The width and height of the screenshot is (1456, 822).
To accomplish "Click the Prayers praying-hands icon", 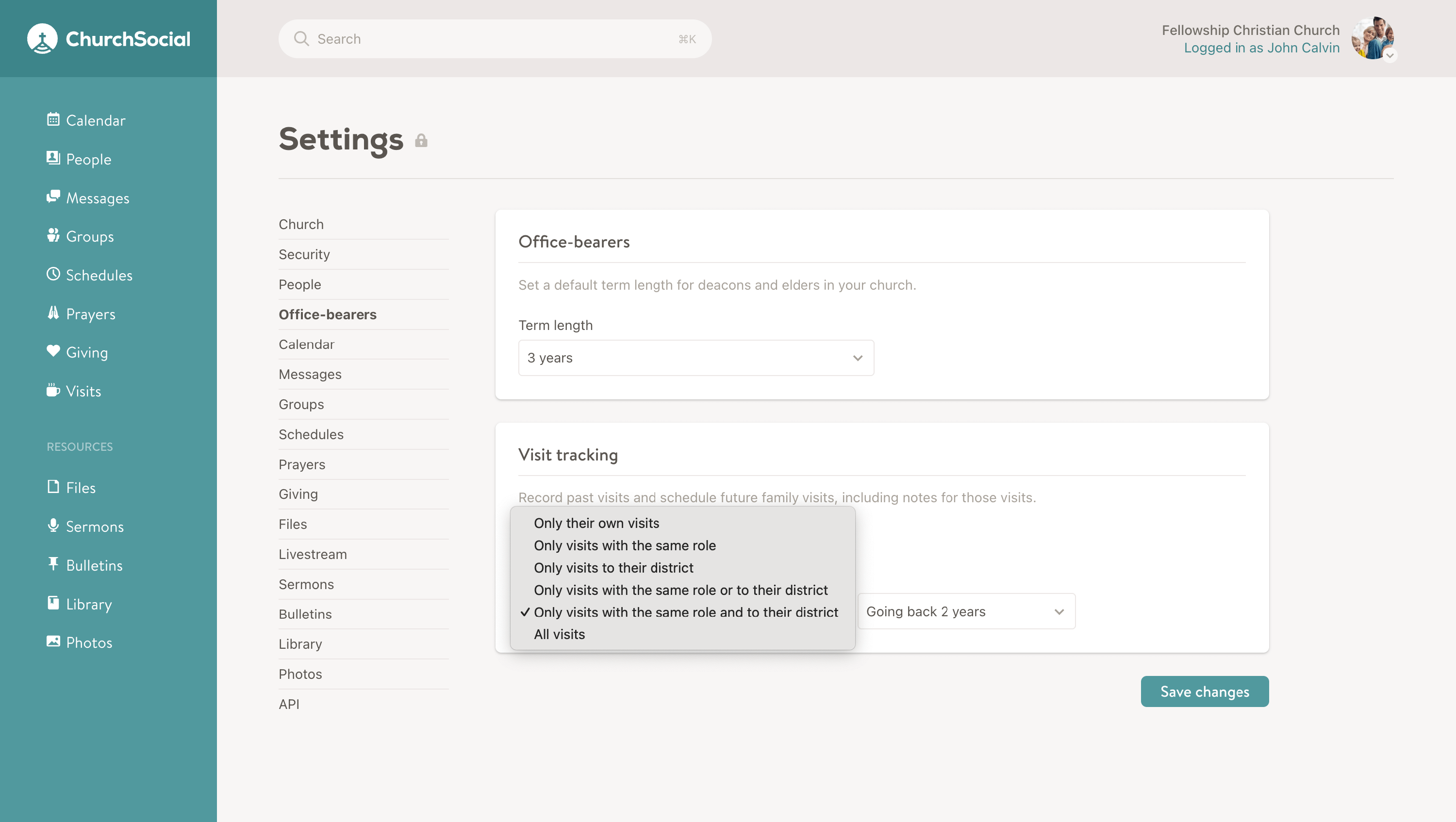I will point(53,313).
